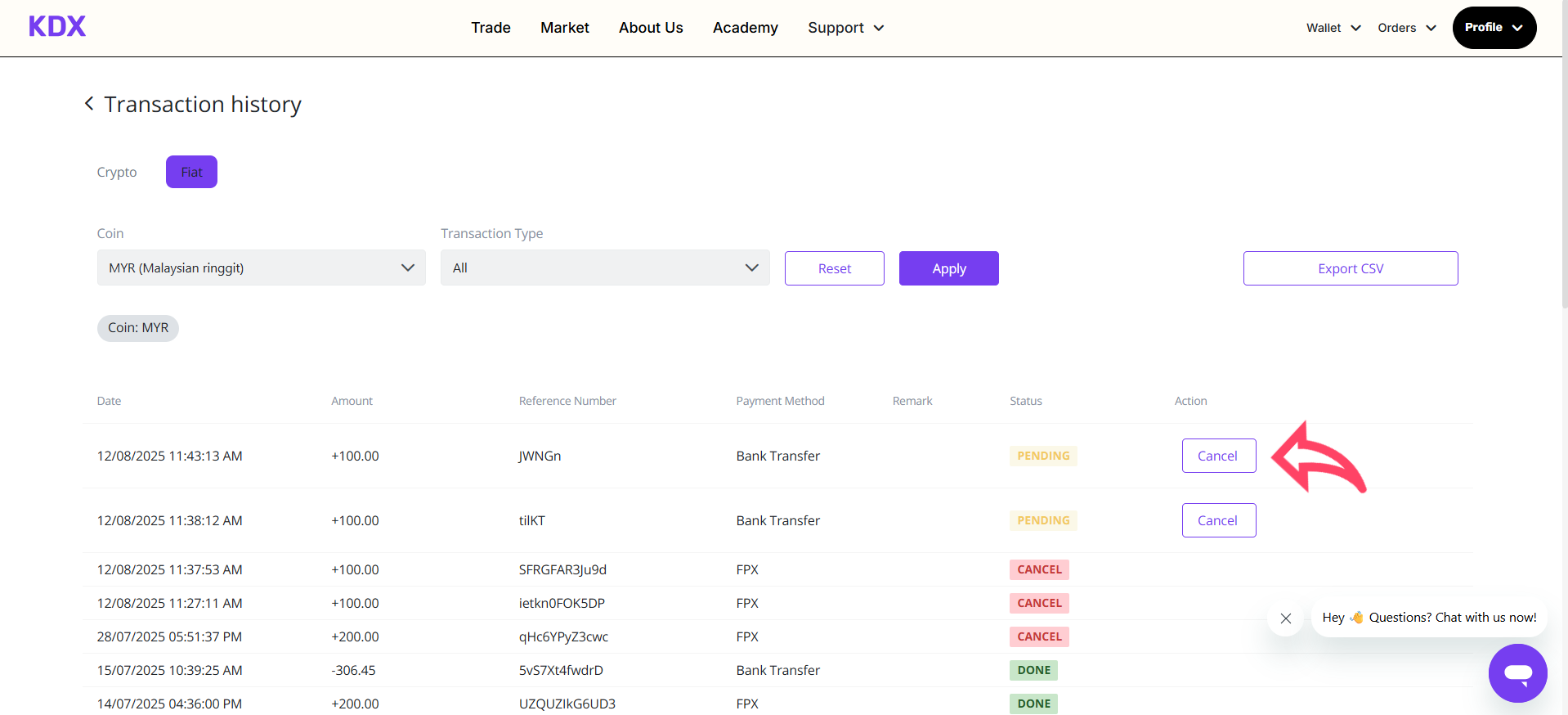Click the KDX logo
The image size is (1568, 715).
[x=57, y=26]
